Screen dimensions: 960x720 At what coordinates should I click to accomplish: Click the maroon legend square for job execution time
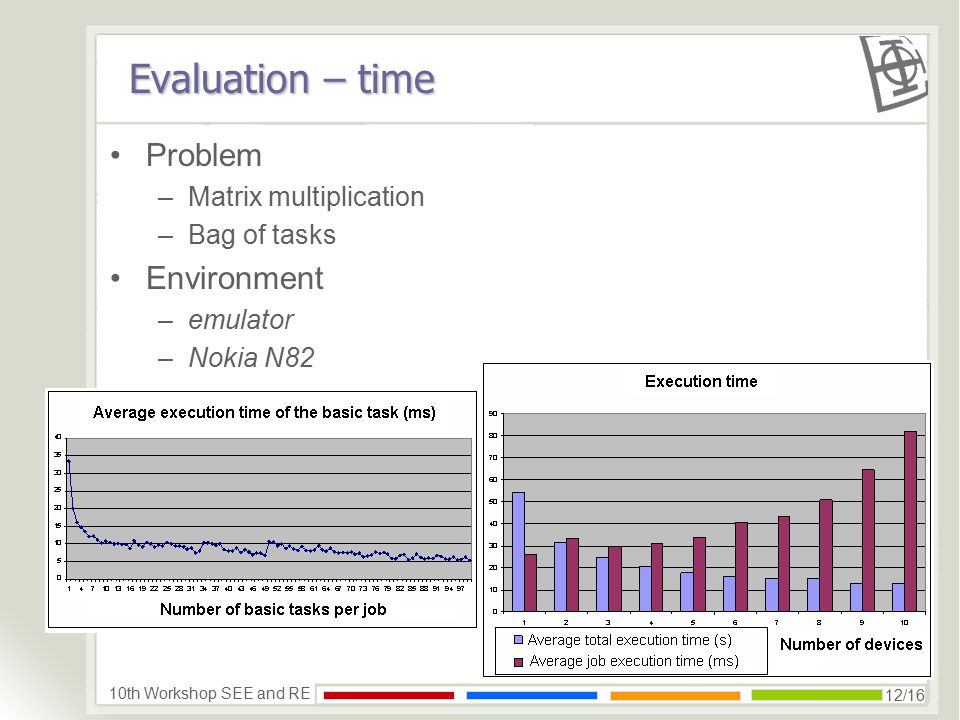(518, 662)
